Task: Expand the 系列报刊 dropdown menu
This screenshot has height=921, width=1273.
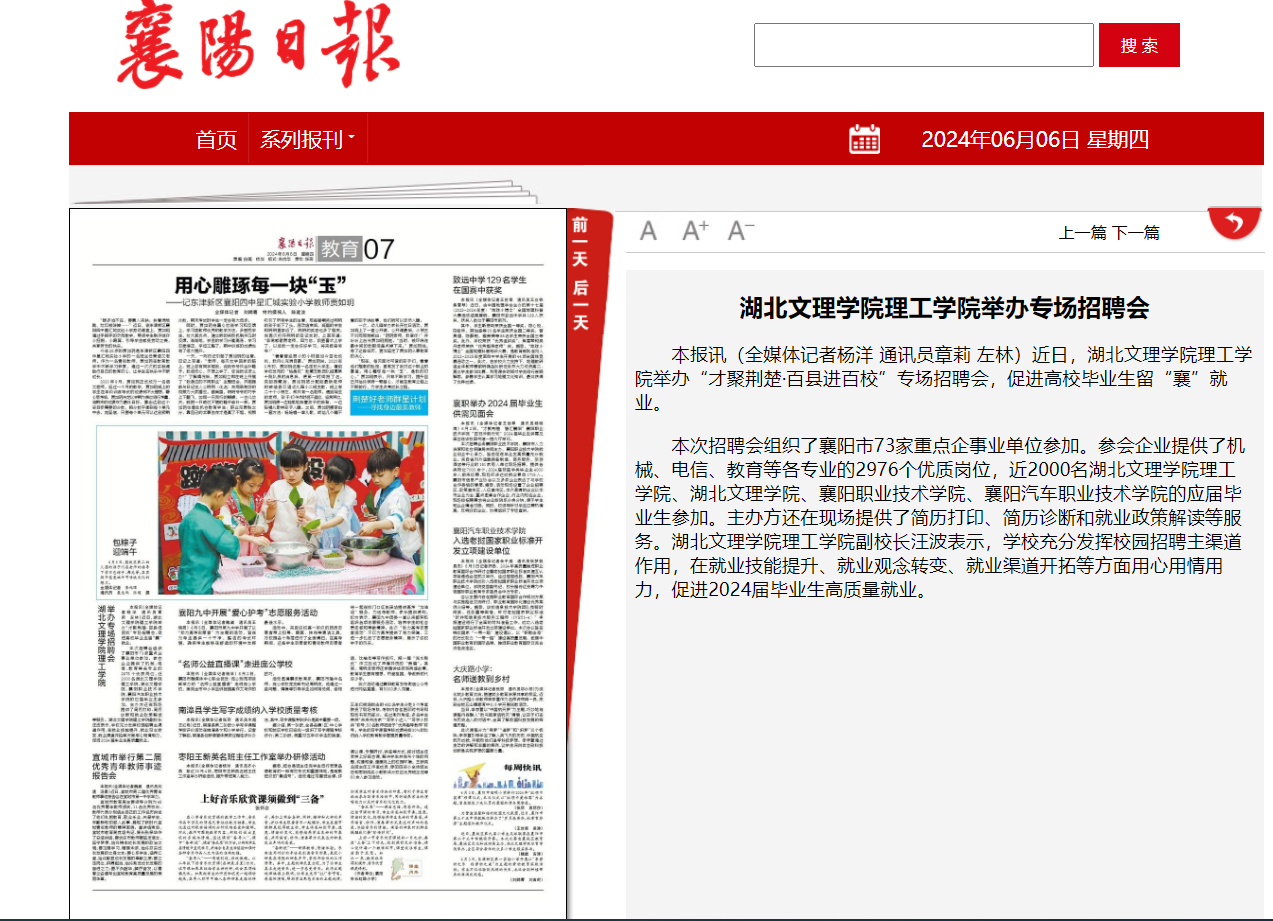Action: point(307,140)
